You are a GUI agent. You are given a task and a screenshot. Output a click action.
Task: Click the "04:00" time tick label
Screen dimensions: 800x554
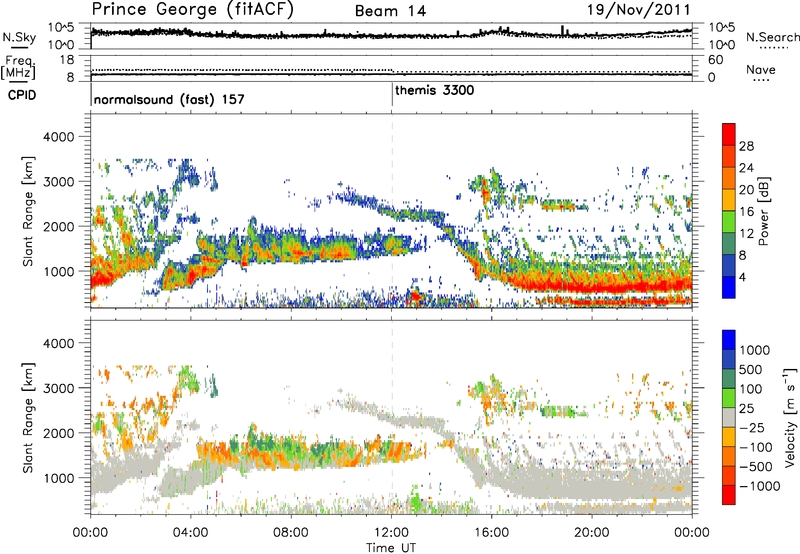coord(191,533)
